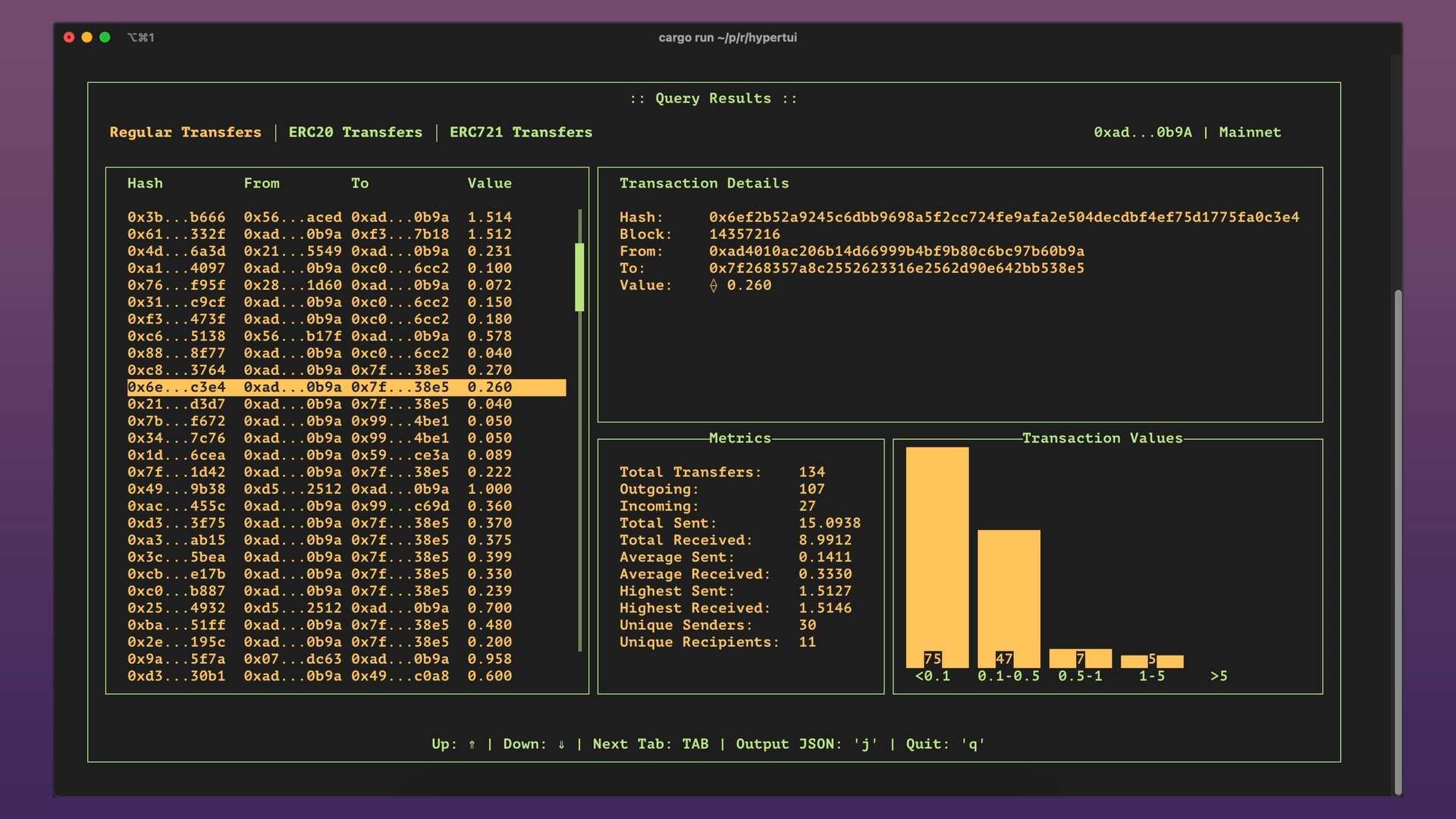Select the row with hash 0xa1...4097

click(x=347, y=268)
